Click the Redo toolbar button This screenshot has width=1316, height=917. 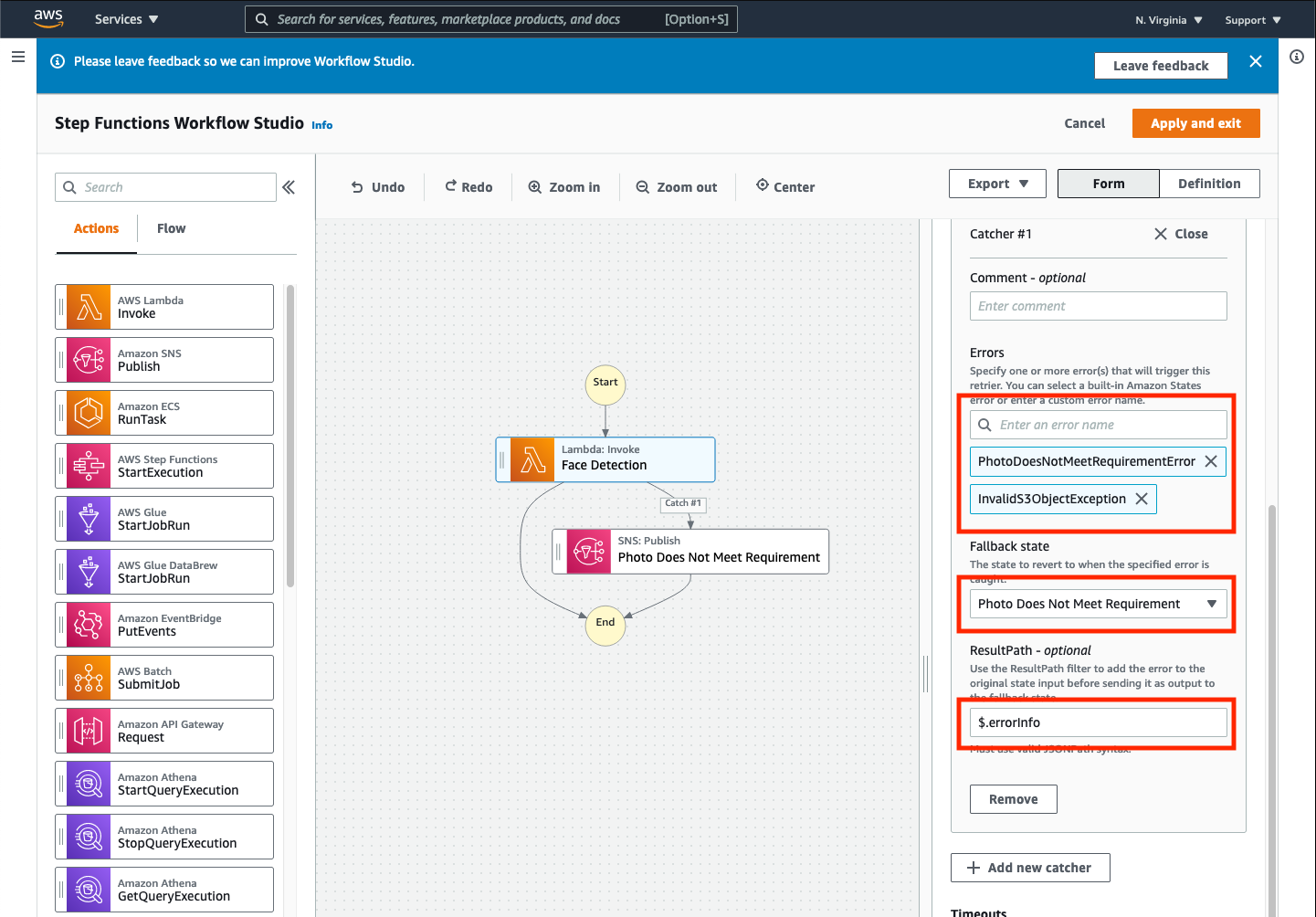pos(469,187)
